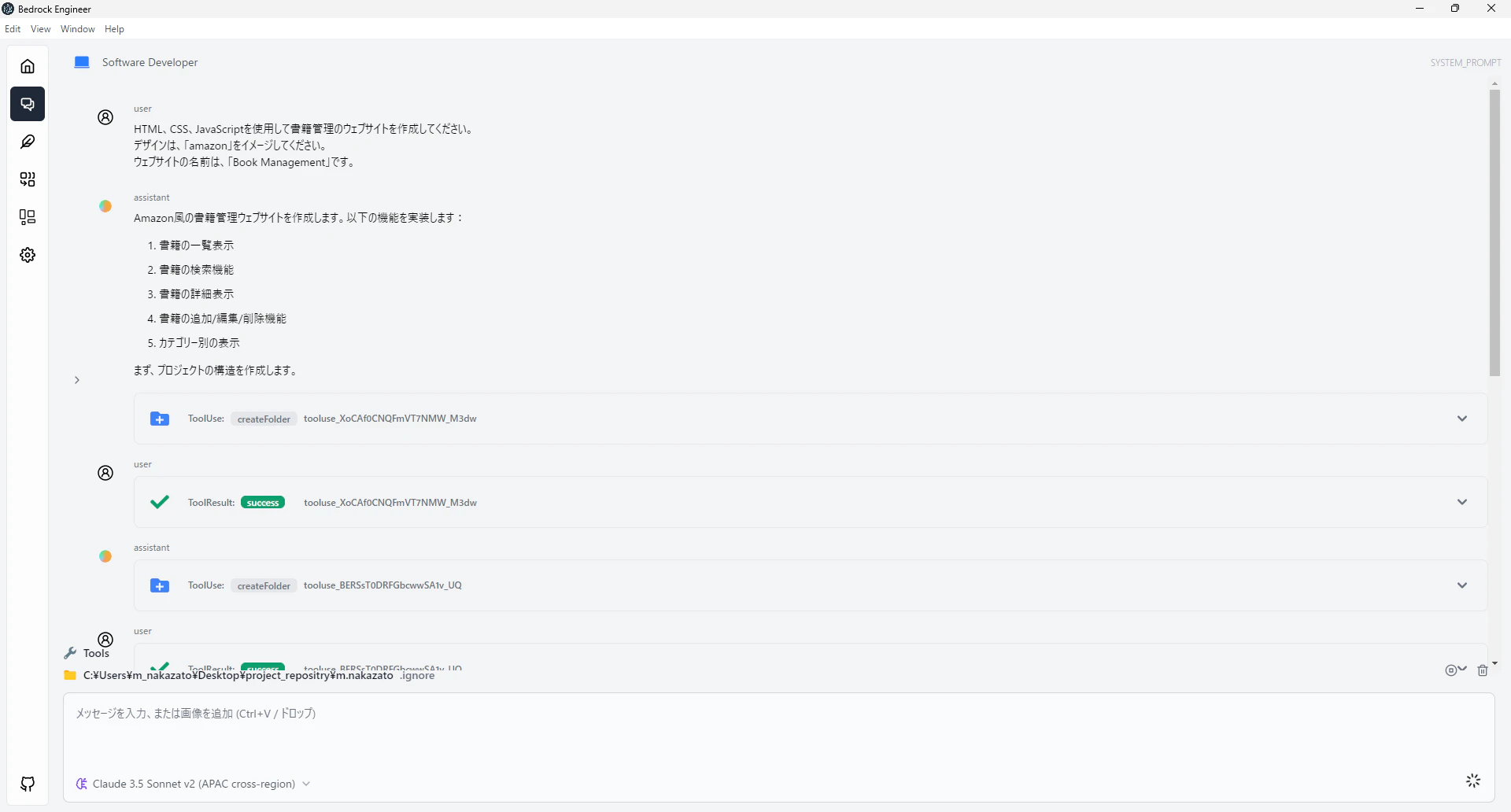Click the eye dropdown icon near trash

click(x=1456, y=670)
